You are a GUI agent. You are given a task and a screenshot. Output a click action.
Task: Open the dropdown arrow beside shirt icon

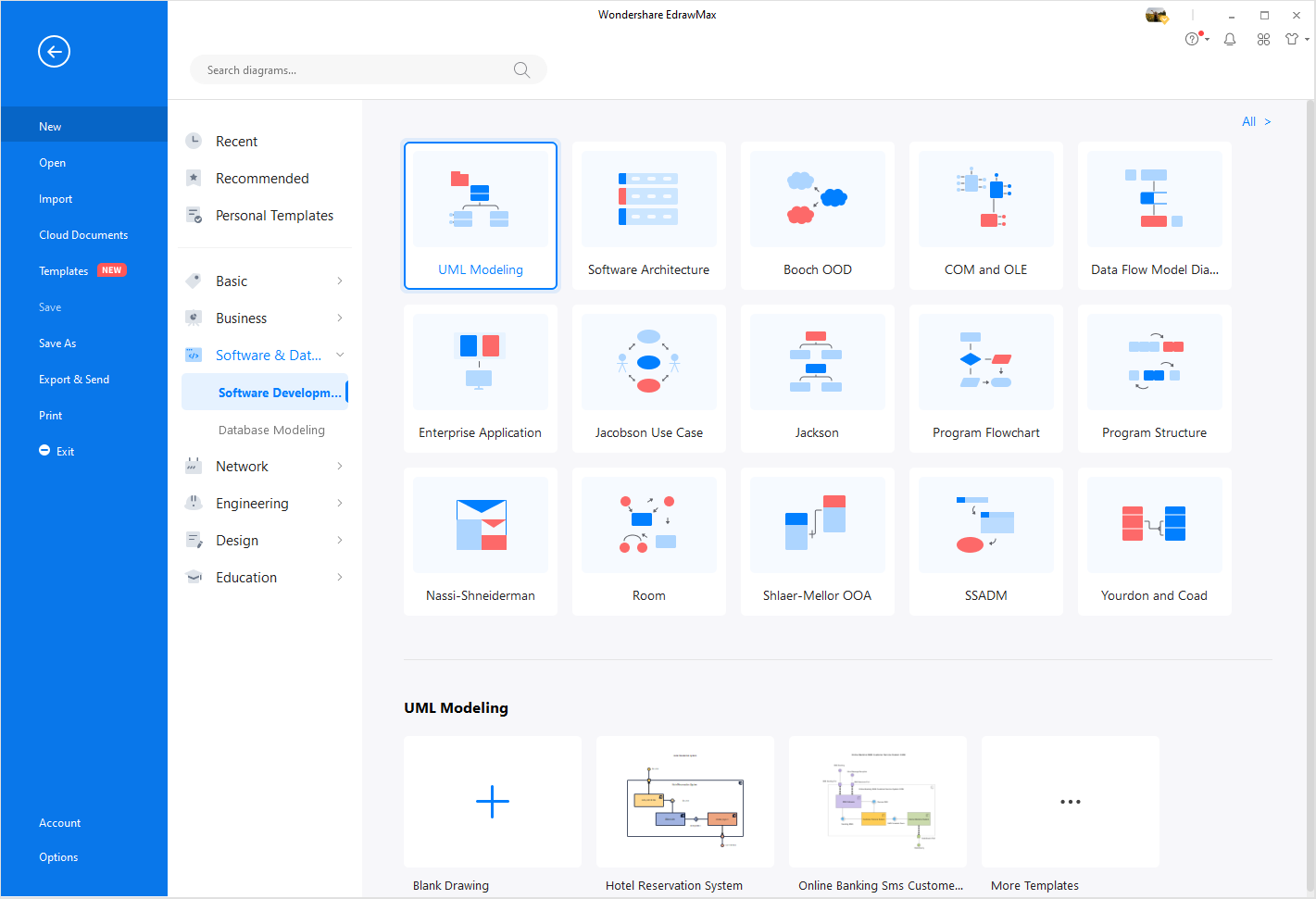tap(1307, 40)
